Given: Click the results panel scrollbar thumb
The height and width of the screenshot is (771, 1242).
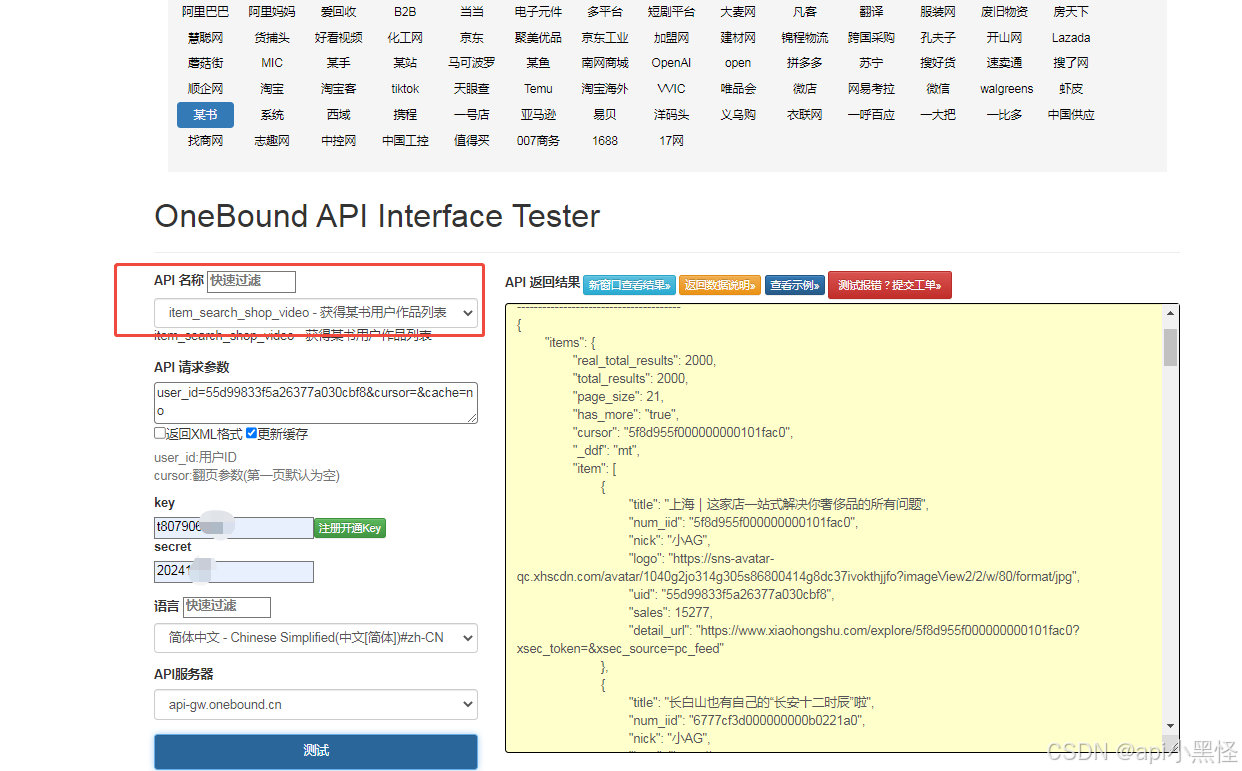Looking at the screenshot, I should click(x=1170, y=347).
